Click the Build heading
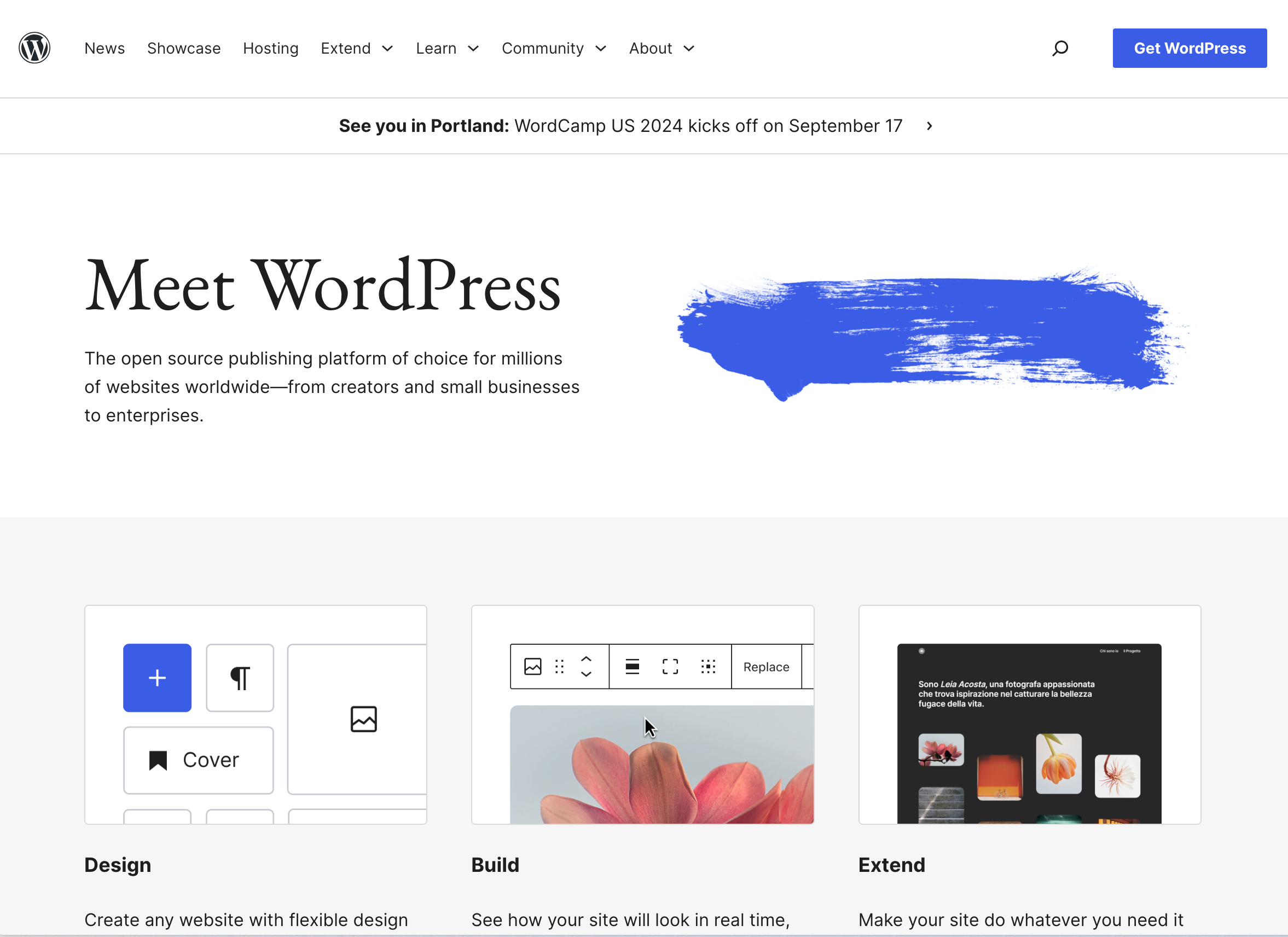1288x937 pixels. point(495,864)
